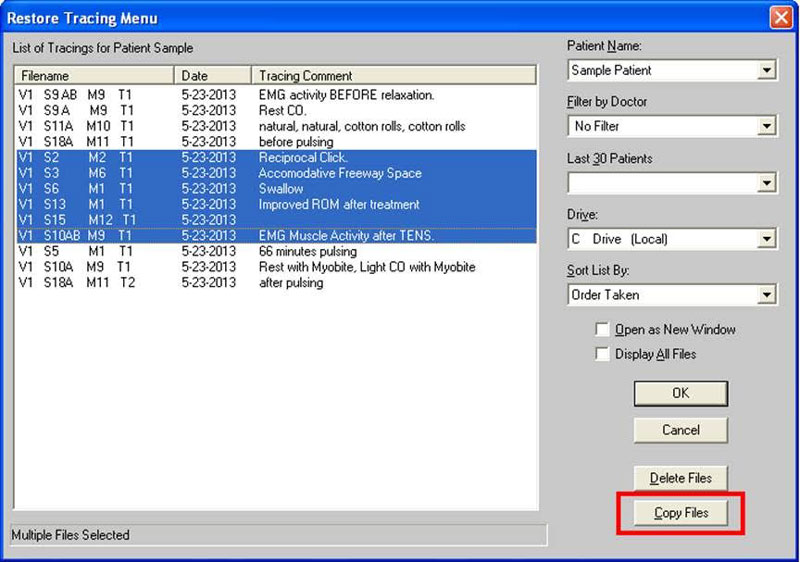Select the Swallow tracing row

coord(281,188)
